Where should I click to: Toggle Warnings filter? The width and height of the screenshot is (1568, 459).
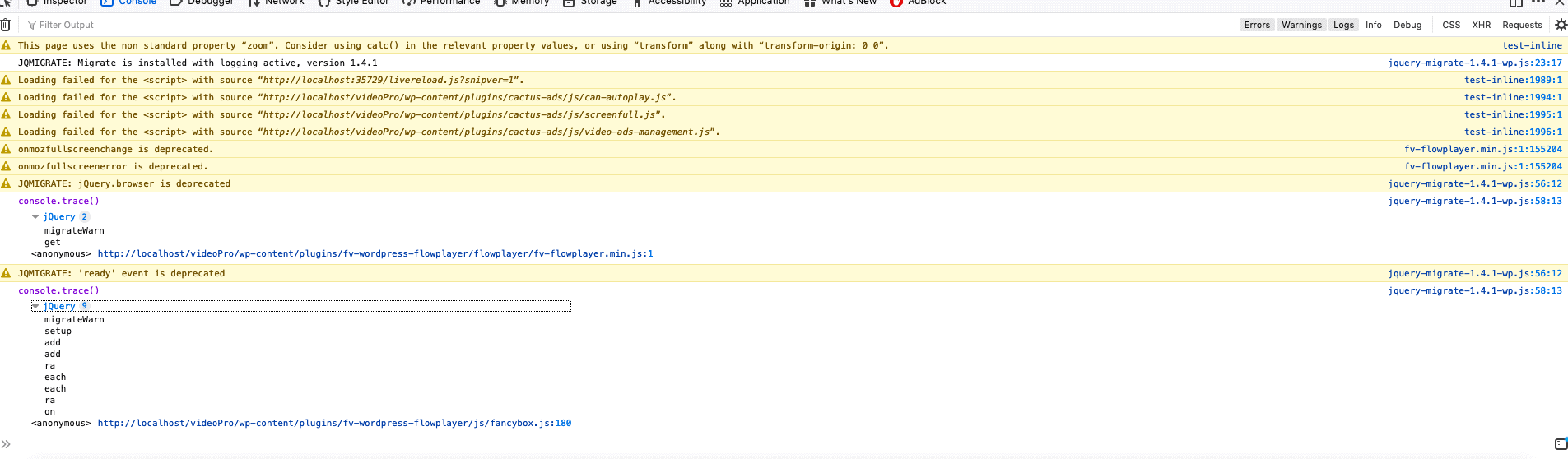click(x=1301, y=25)
